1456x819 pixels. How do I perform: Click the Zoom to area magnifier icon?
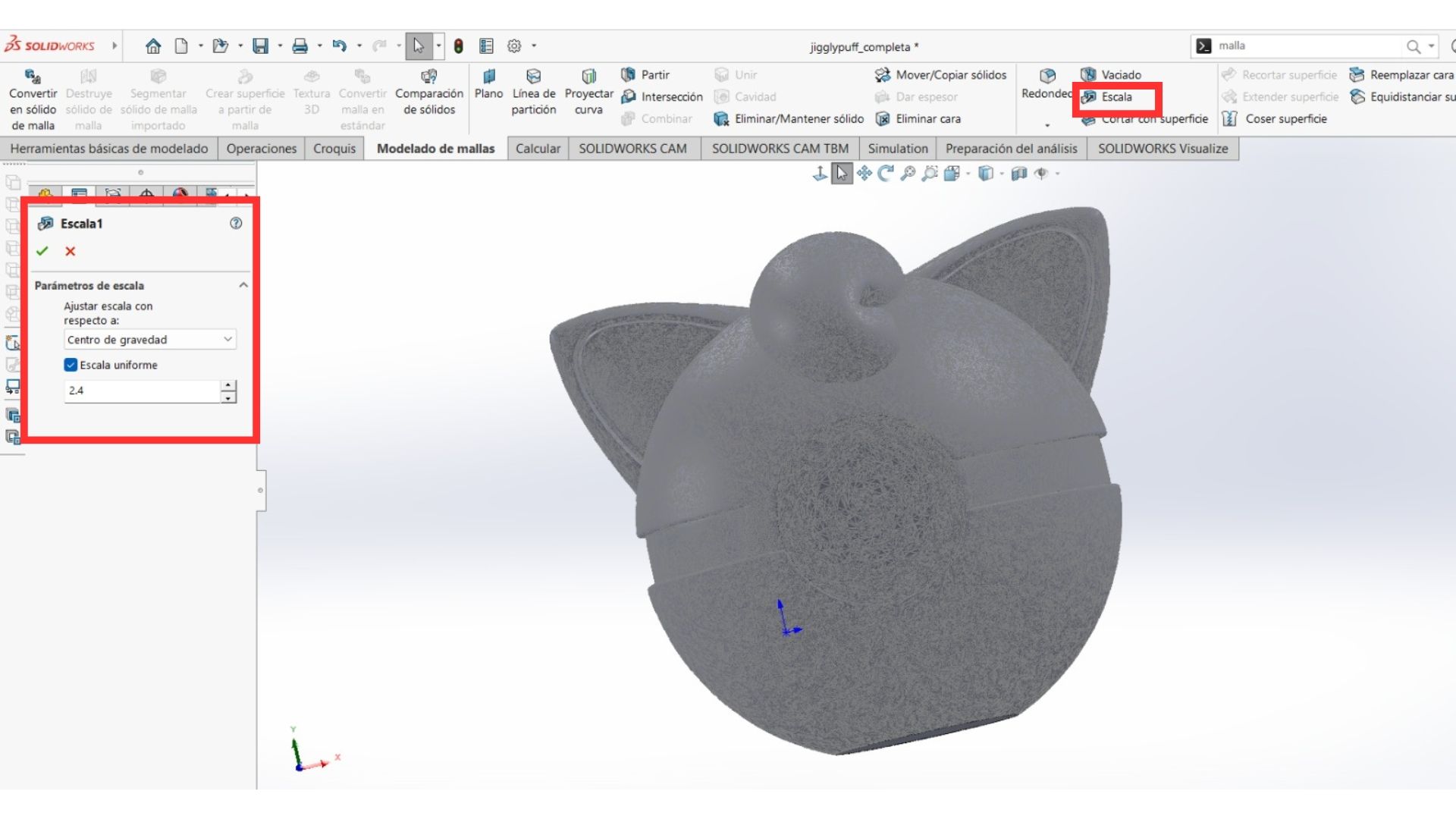coord(930,174)
